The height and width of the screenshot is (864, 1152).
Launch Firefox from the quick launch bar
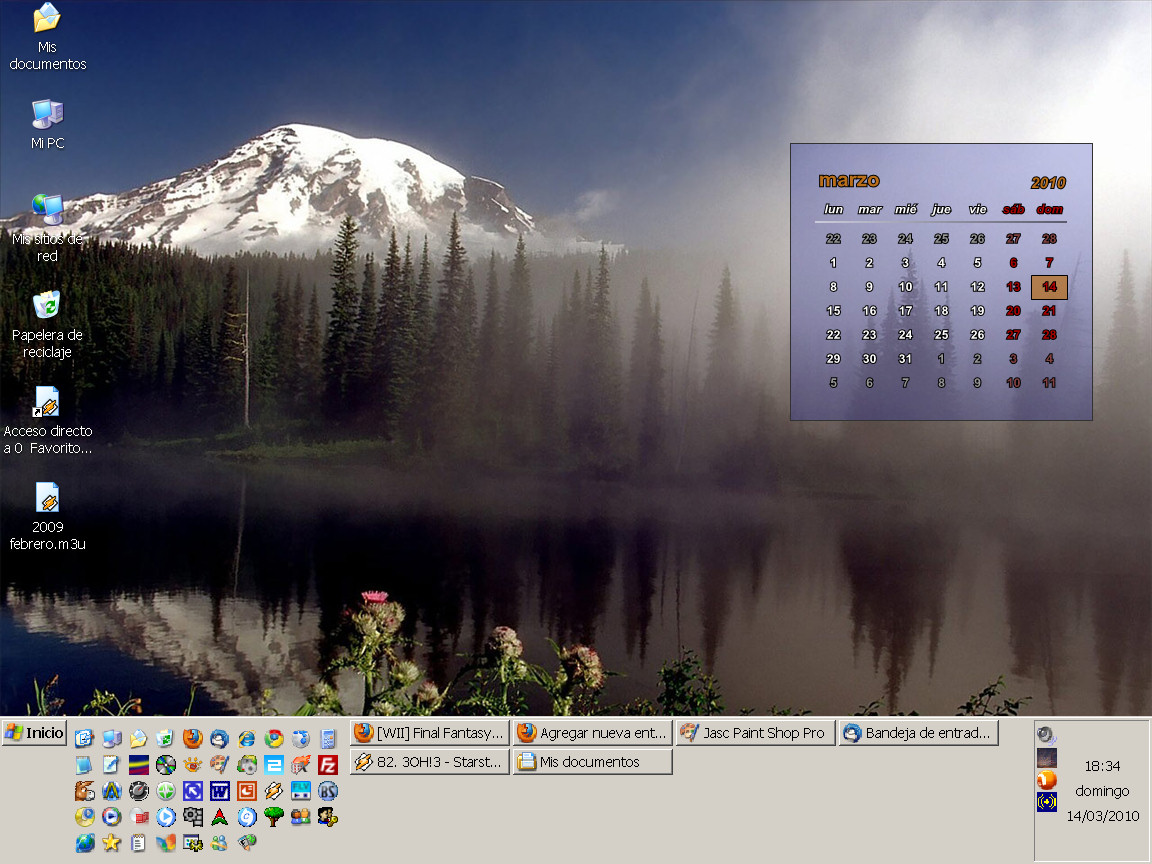point(192,739)
